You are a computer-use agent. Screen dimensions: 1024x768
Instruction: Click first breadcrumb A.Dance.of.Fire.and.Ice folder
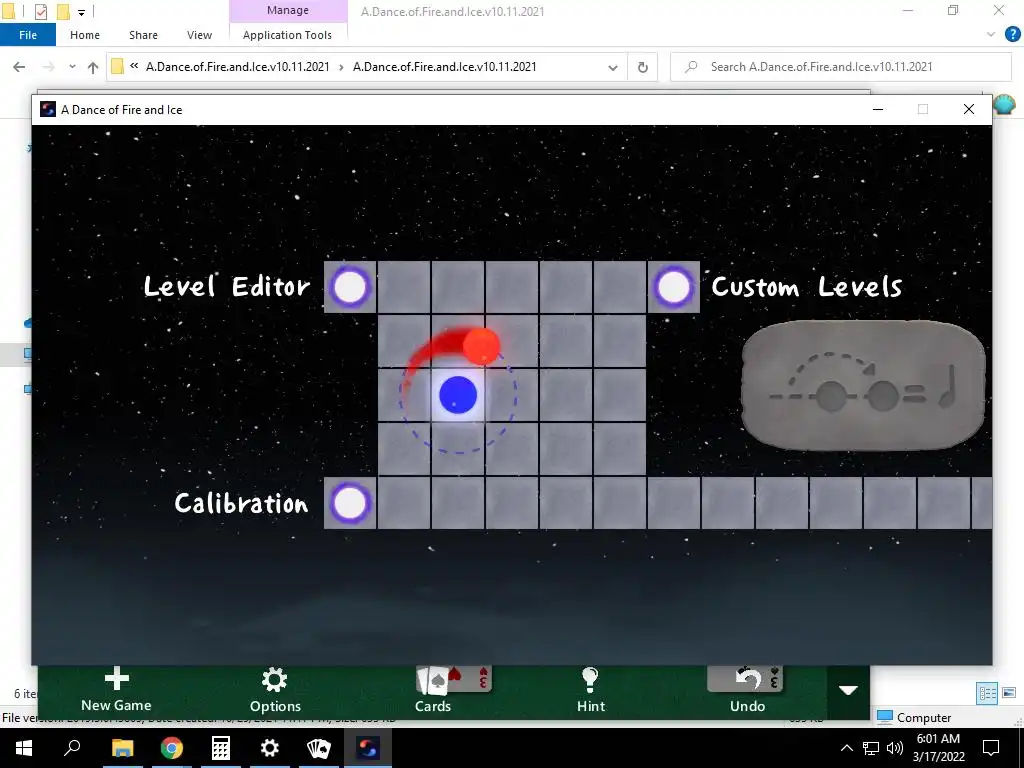click(x=238, y=67)
